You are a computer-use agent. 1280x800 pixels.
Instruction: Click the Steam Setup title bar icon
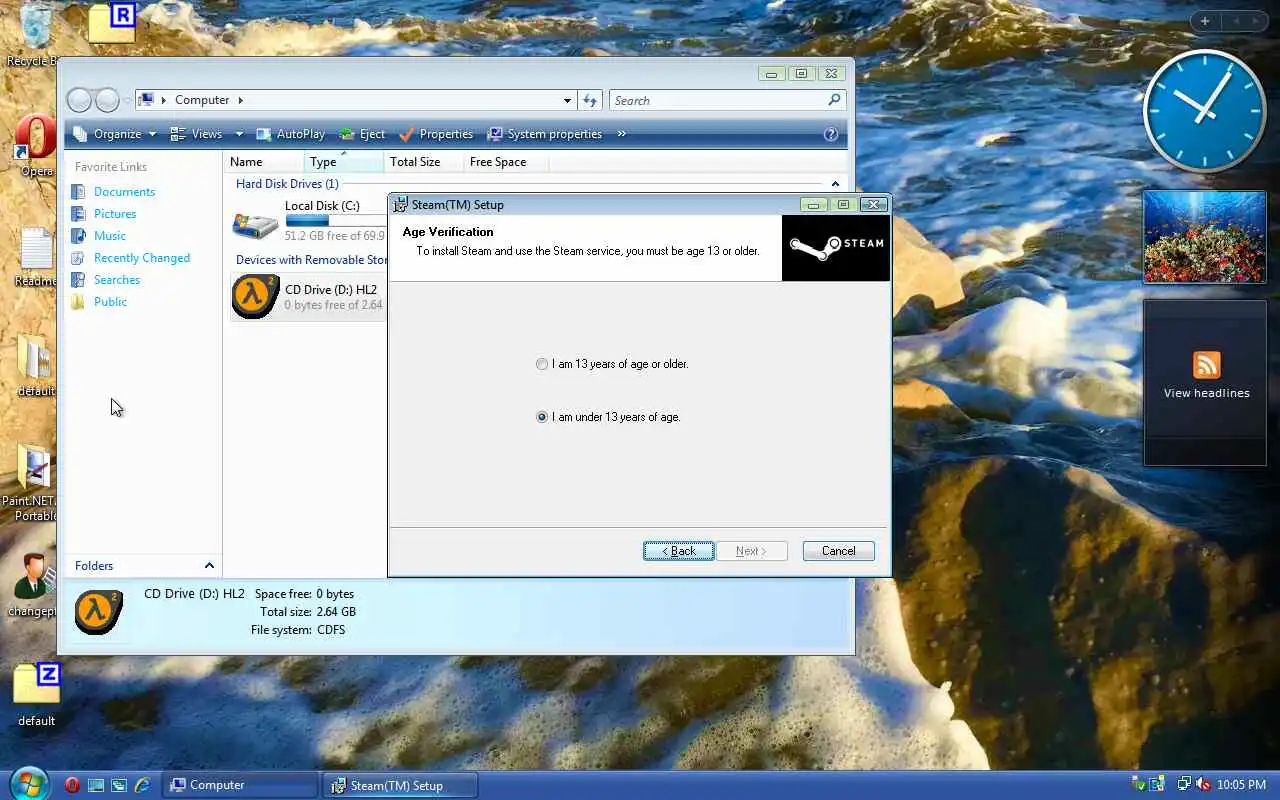point(400,204)
